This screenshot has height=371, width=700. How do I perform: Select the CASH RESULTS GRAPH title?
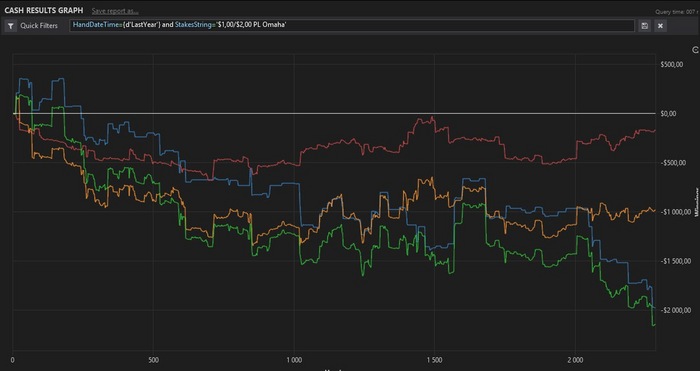point(44,10)
